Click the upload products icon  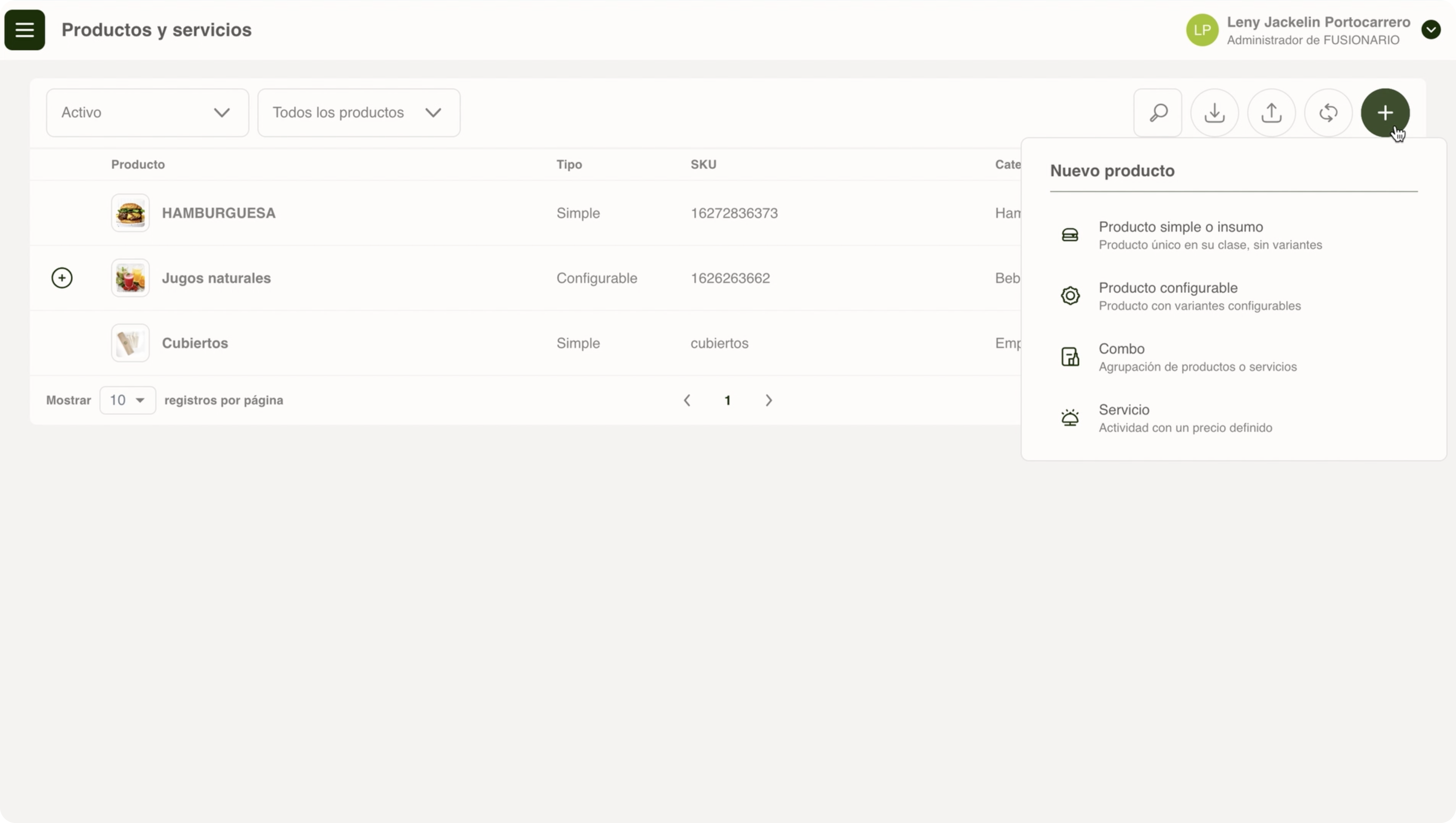1271,112
